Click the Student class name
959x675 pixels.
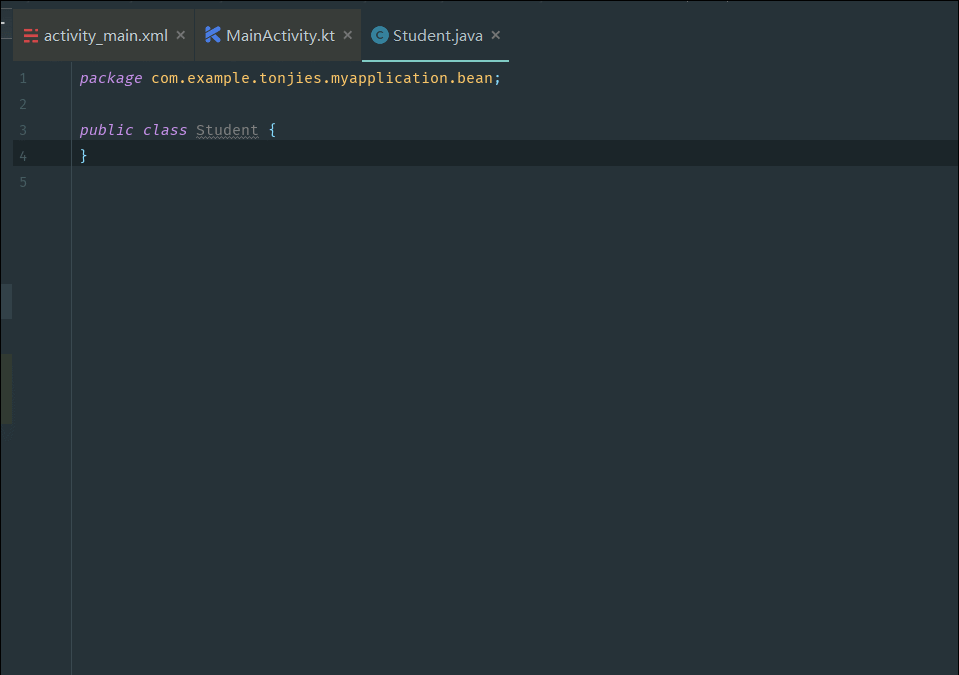(x=227, y=130)
